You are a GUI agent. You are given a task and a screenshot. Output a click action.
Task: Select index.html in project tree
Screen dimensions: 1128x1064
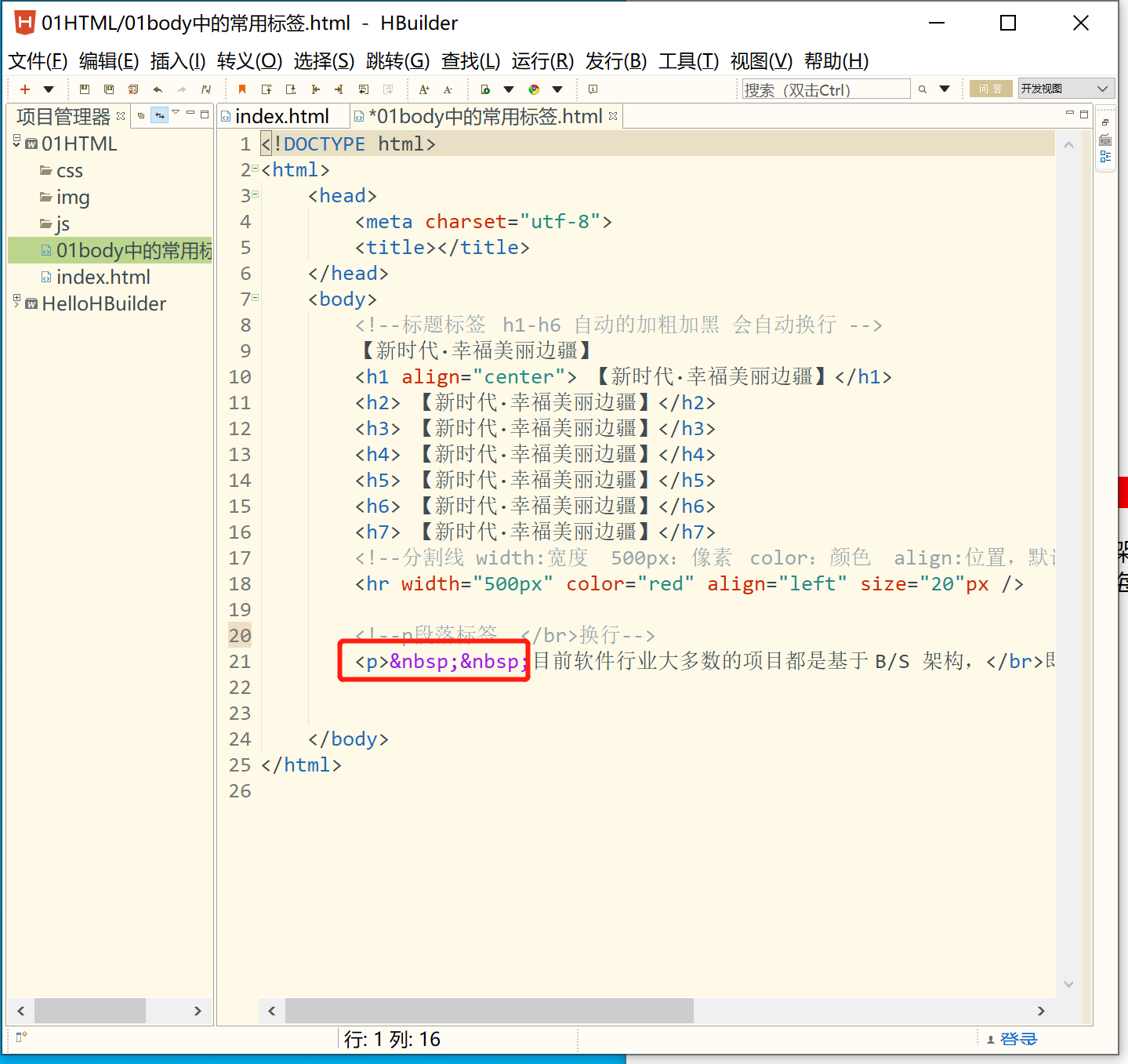(x=103, y=277)
